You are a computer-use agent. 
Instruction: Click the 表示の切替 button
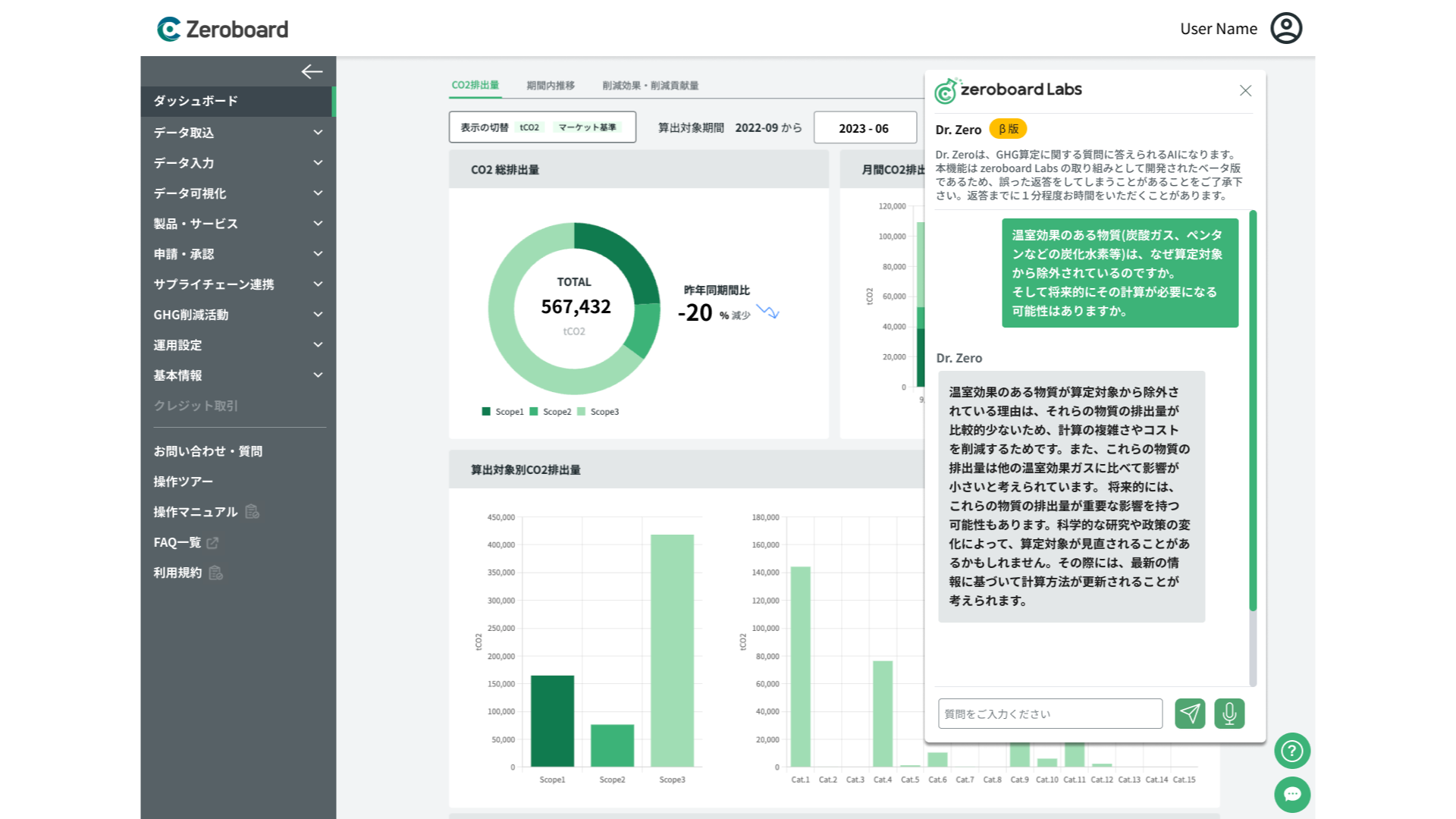pos(542,127)
